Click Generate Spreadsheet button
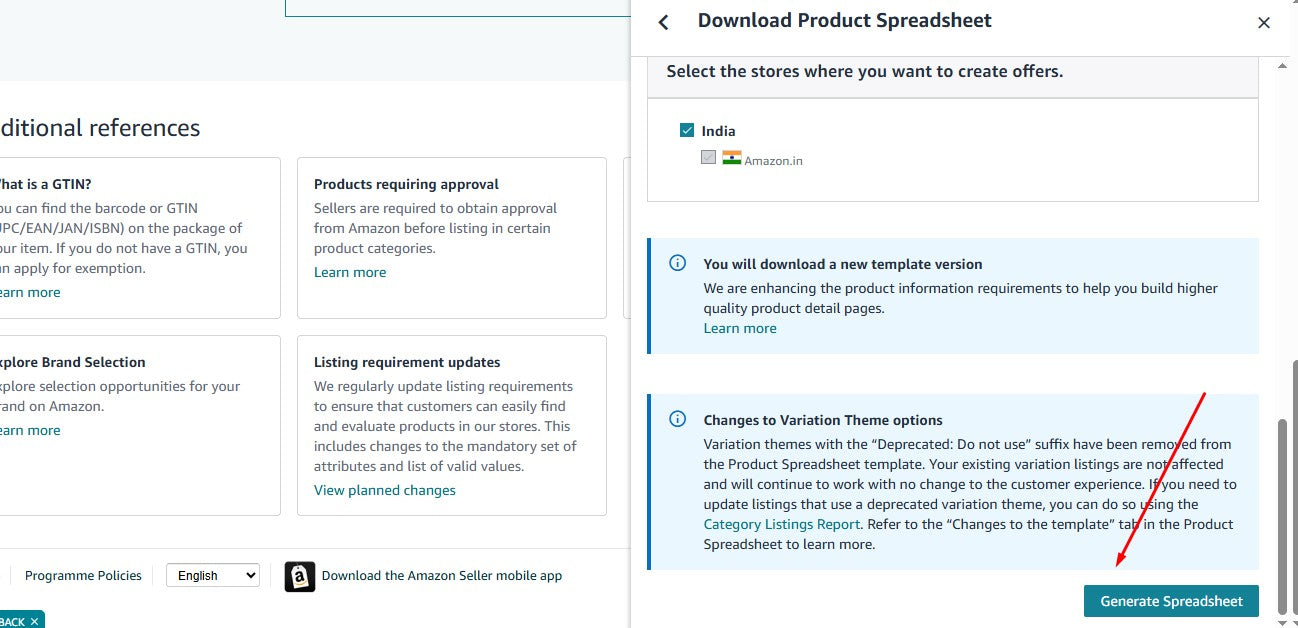 click(x=1171, y=601)
